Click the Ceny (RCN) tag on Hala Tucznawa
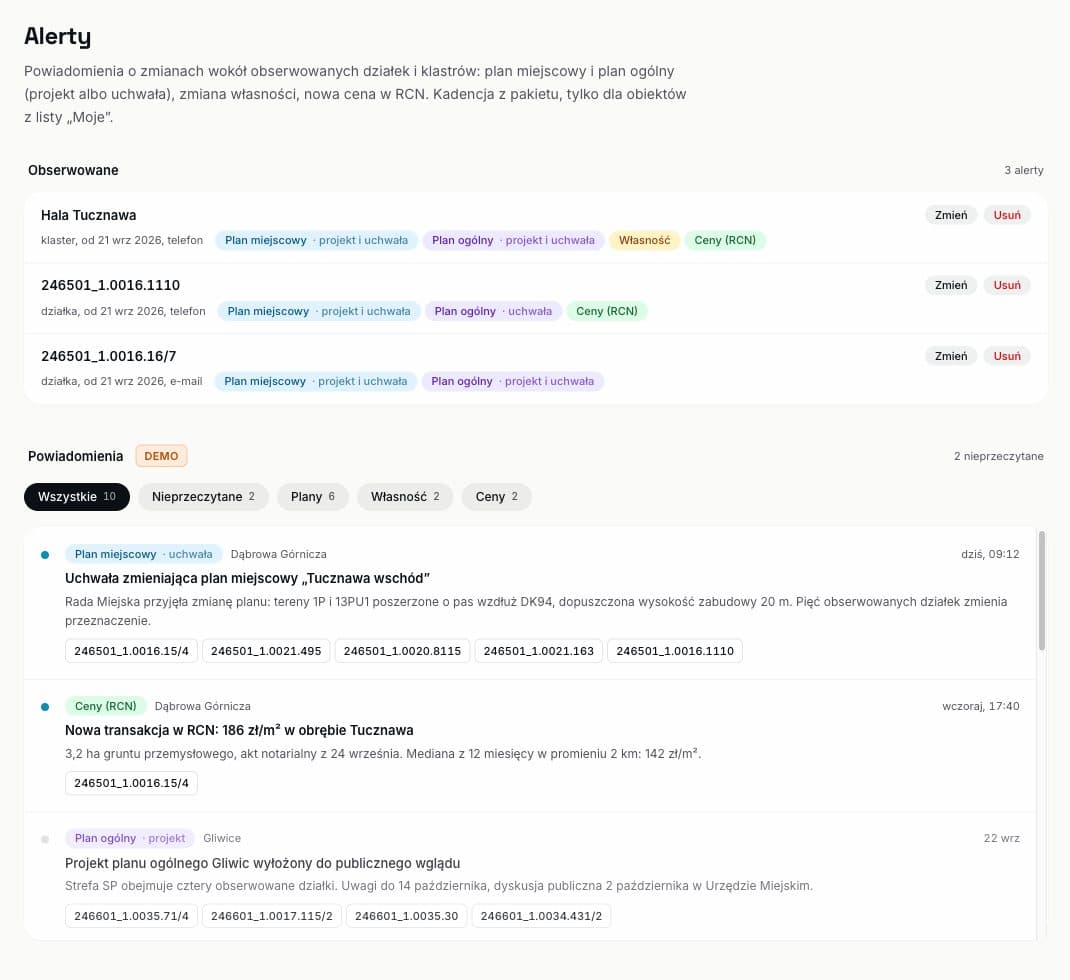The image size is (1070, 980). (x=725, y=240)
